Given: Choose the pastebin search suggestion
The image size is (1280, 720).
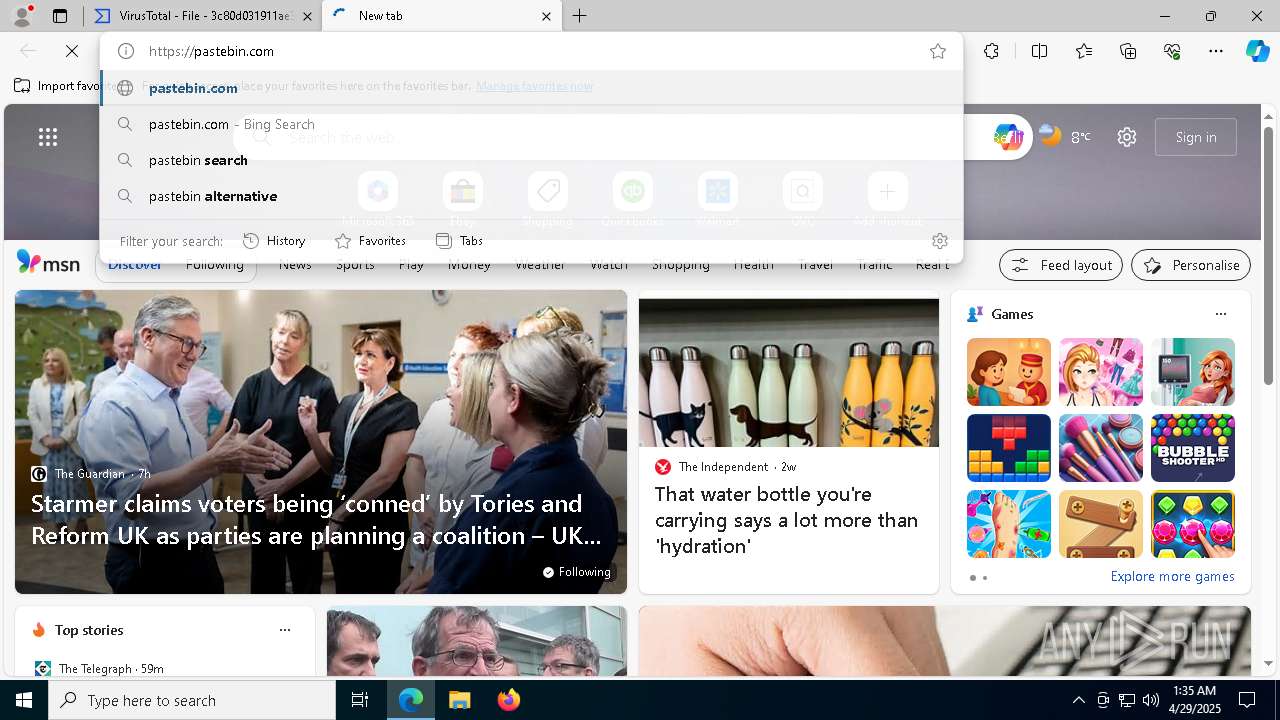Looking at the screenshot, I should pyautogui.click(x=531, y=160).
